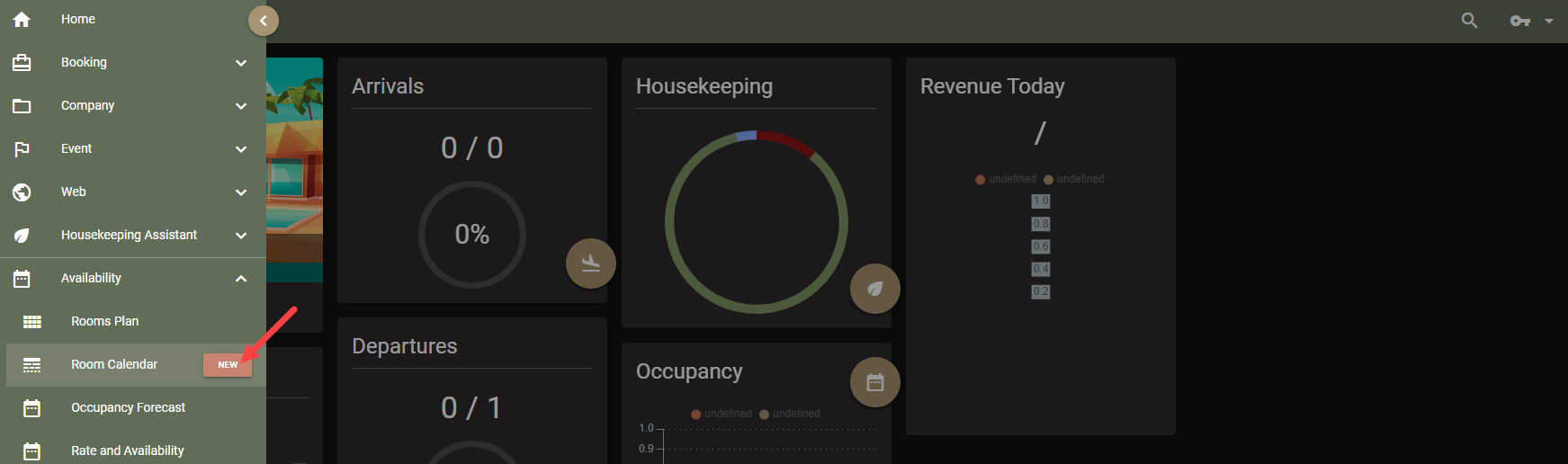The image size is (1568, 464).
Task: Expand the Event menu chevron
Action: (241, 149)
